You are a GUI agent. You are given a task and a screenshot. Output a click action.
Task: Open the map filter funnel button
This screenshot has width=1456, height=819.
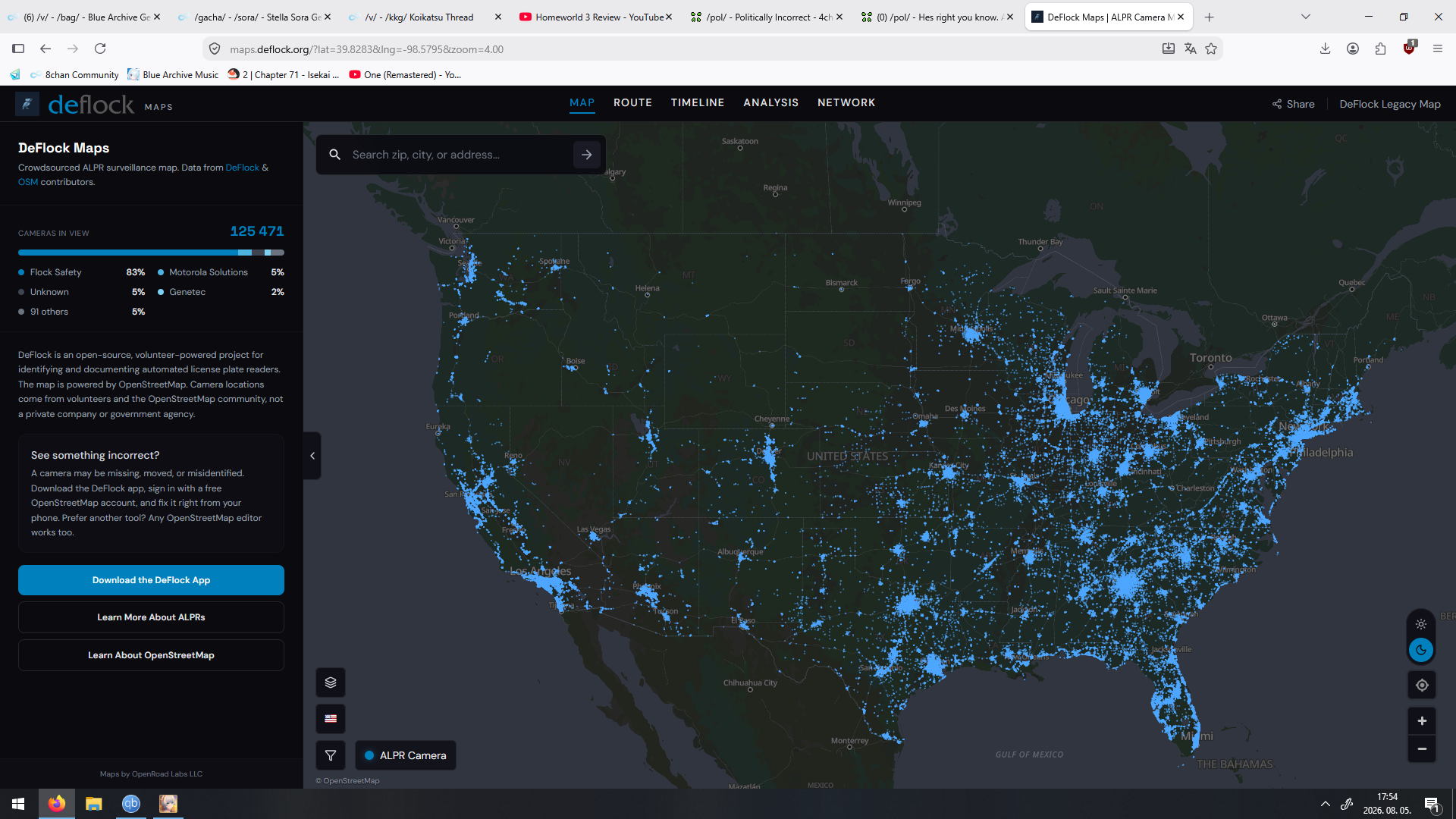click(331, 755)
